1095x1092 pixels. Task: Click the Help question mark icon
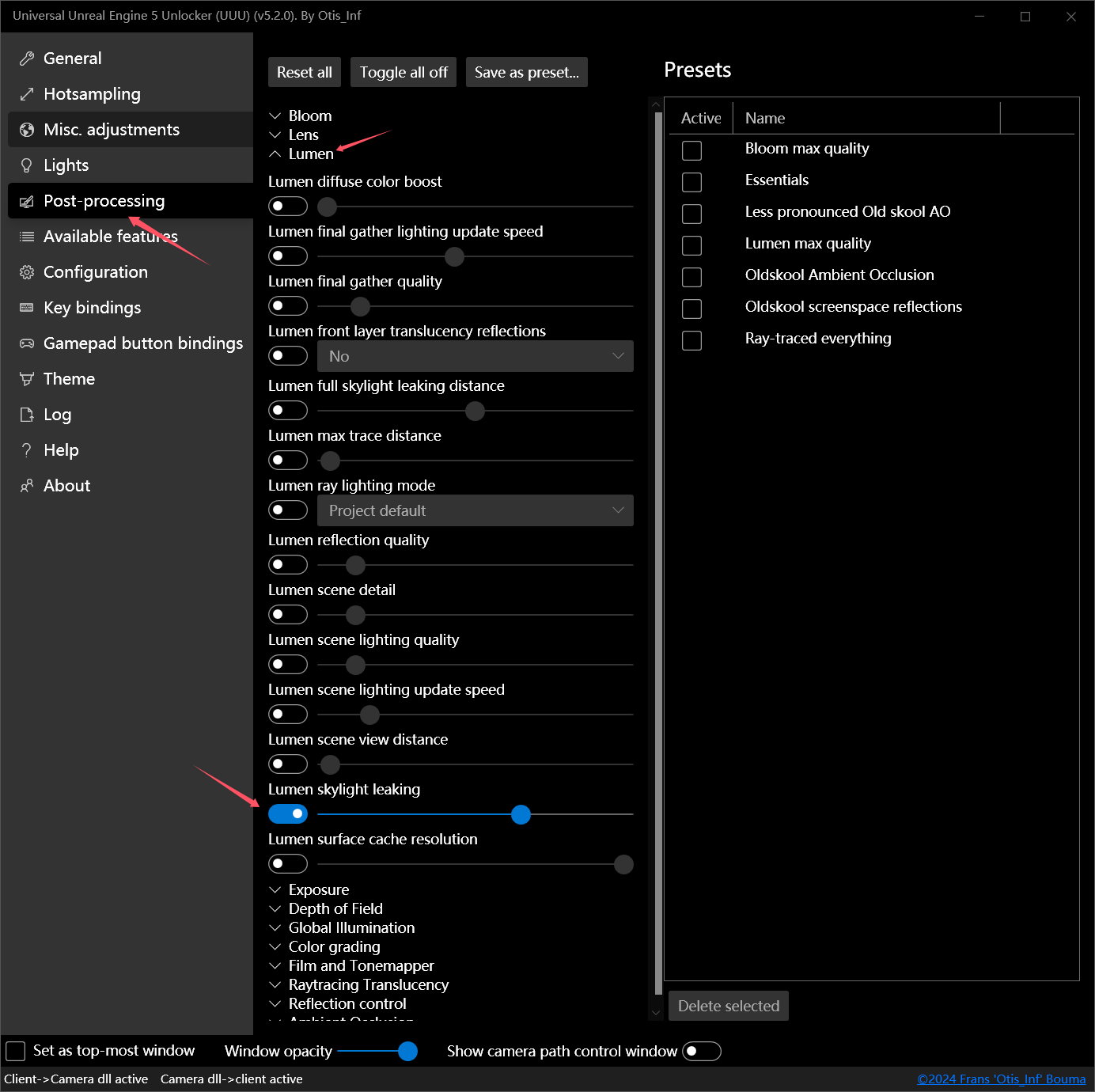(x=27, y=450)
